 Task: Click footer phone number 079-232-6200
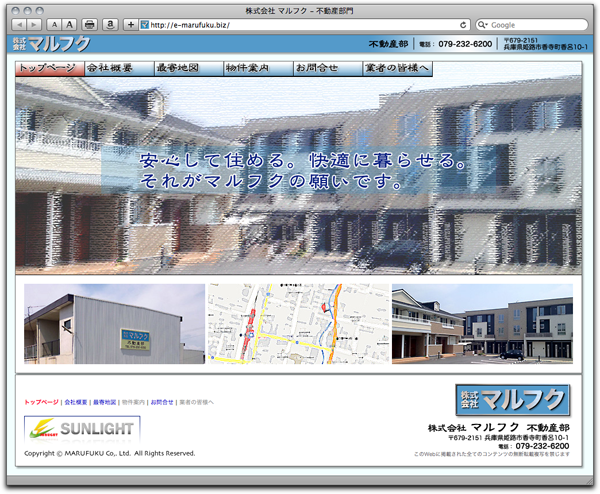pos(542,446)
